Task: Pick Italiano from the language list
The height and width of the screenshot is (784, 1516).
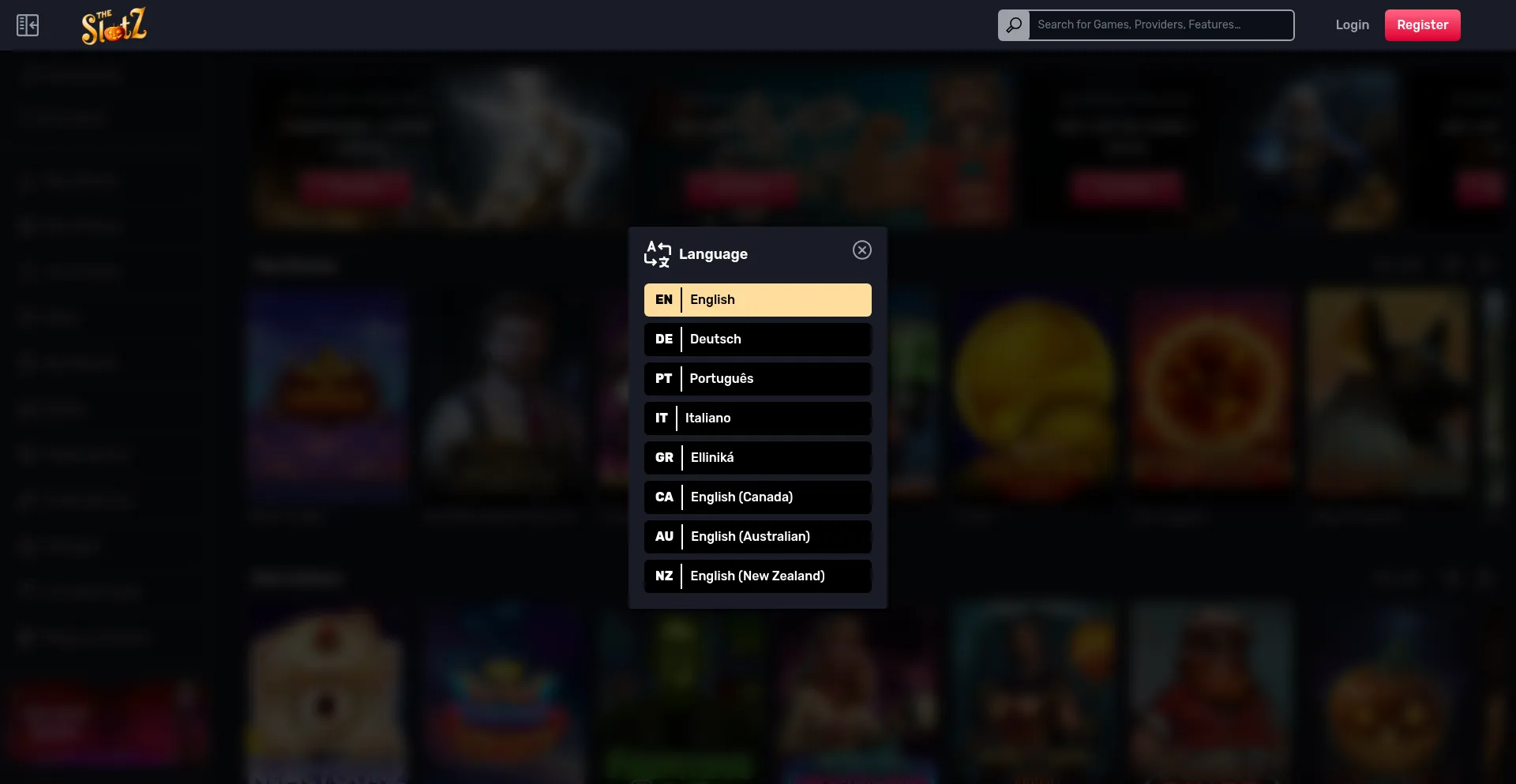Action: (758, 418)
